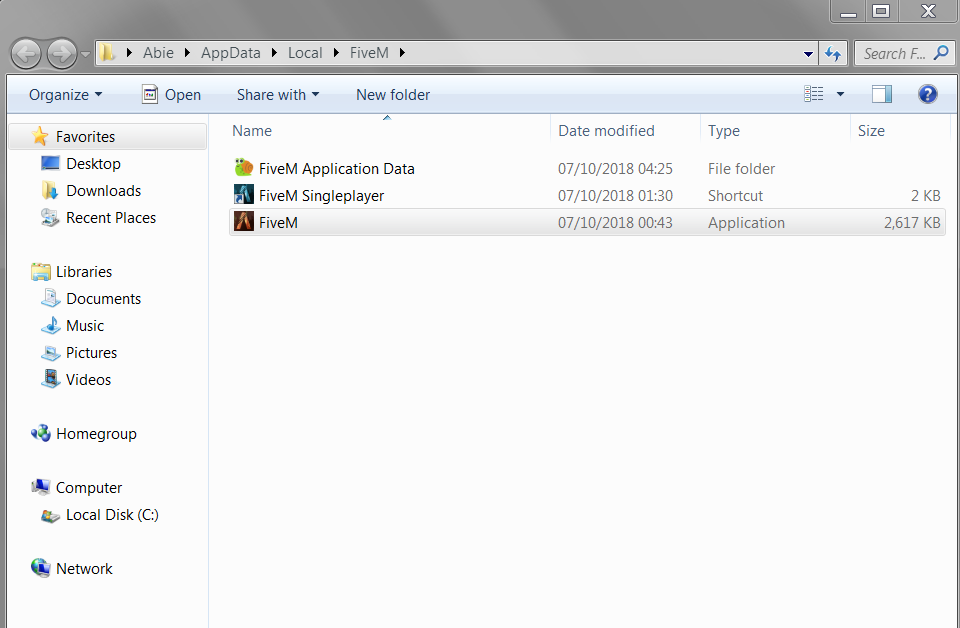Click the blue Help question mark icon
This screenshot has width=960, height=628.
click(928, 94)
